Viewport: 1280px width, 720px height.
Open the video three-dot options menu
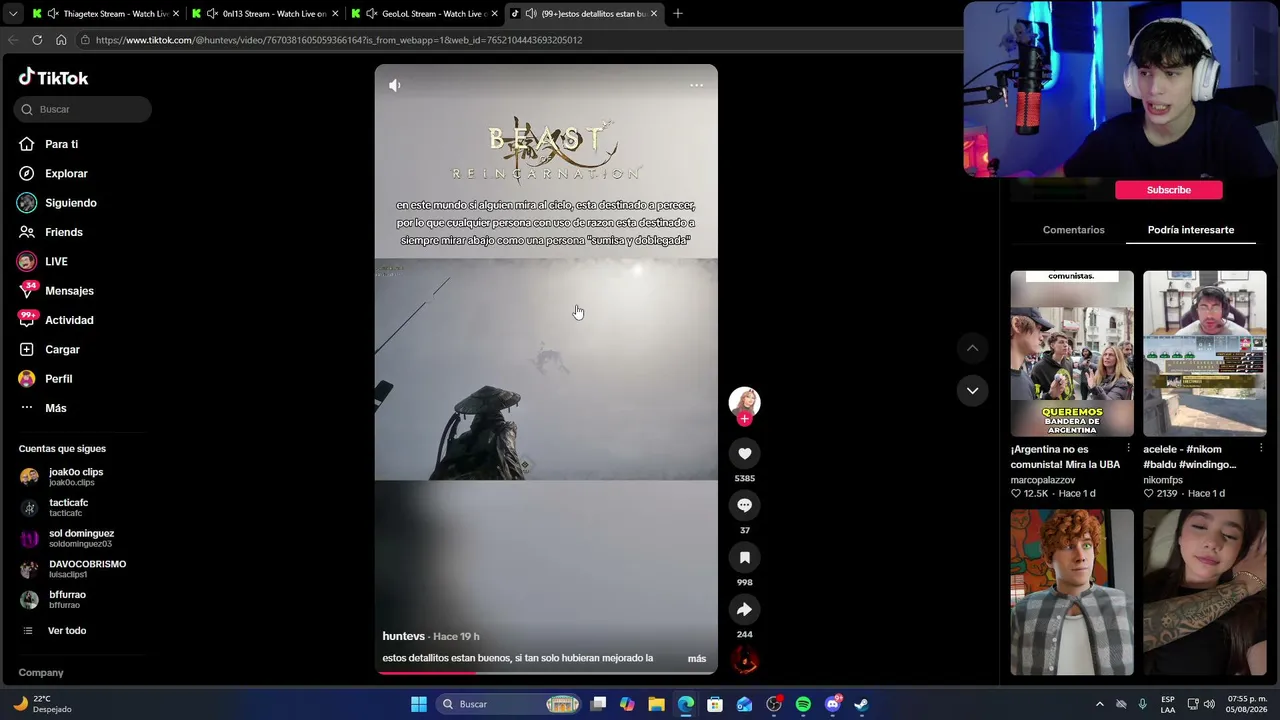[697, 85]
